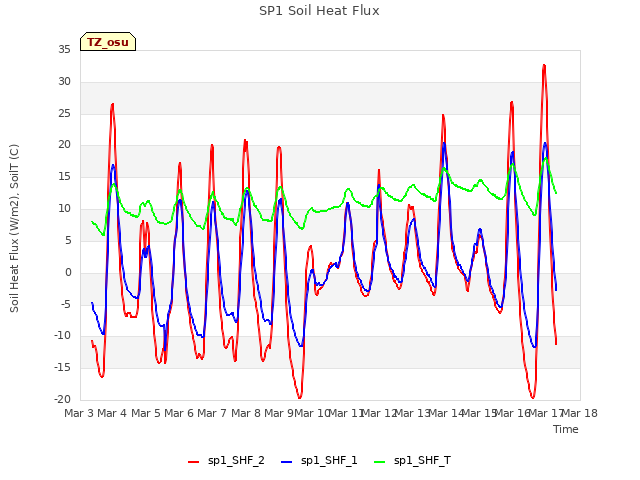This screenshot has width=640, height=480.
Task: Click the red sp1_SHF_2 legend swatch
Action: 193,462
